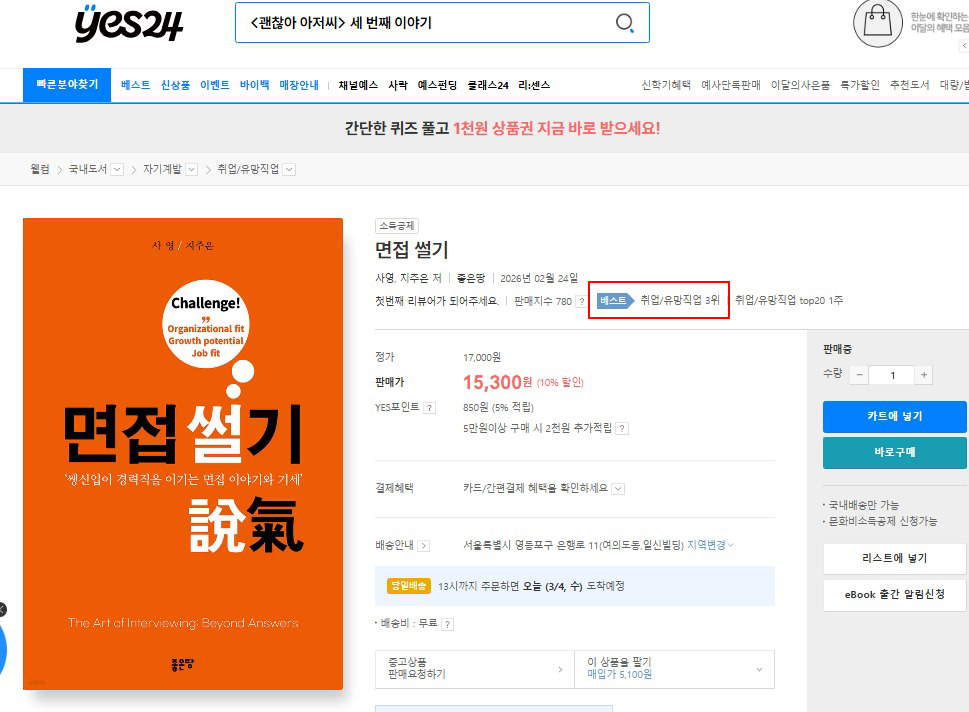Click the 카트에 넣기 button
Viewport: 969px width, 712px height.
coord(894,416)
